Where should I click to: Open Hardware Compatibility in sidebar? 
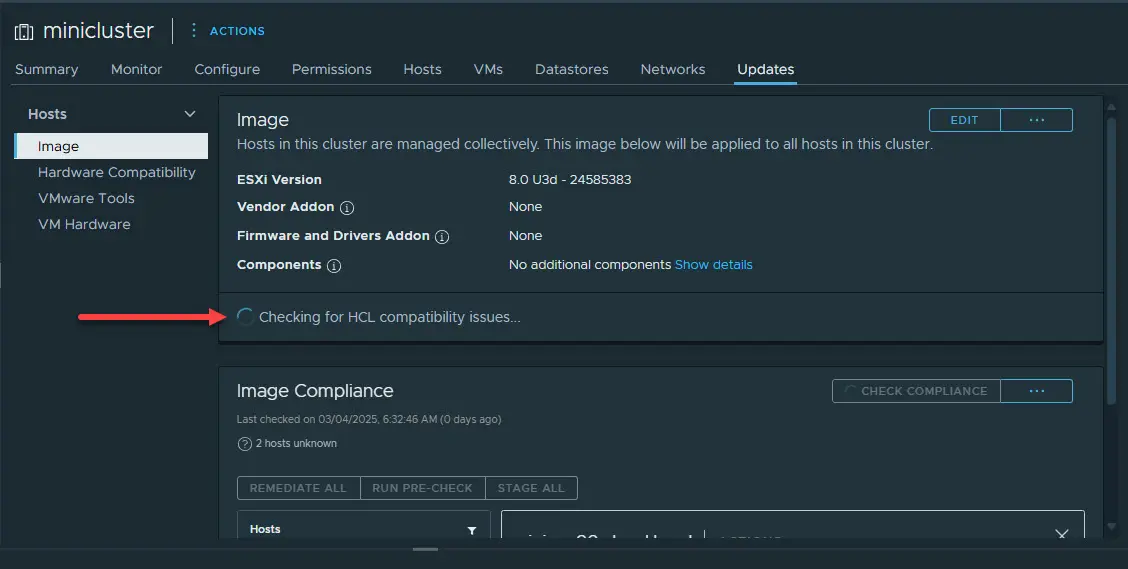(x=117, y=172)
